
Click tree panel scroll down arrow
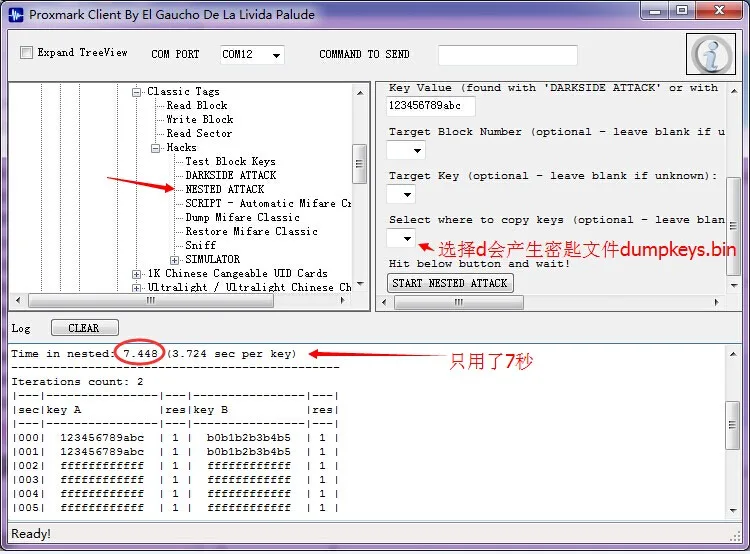click(360, 284)
